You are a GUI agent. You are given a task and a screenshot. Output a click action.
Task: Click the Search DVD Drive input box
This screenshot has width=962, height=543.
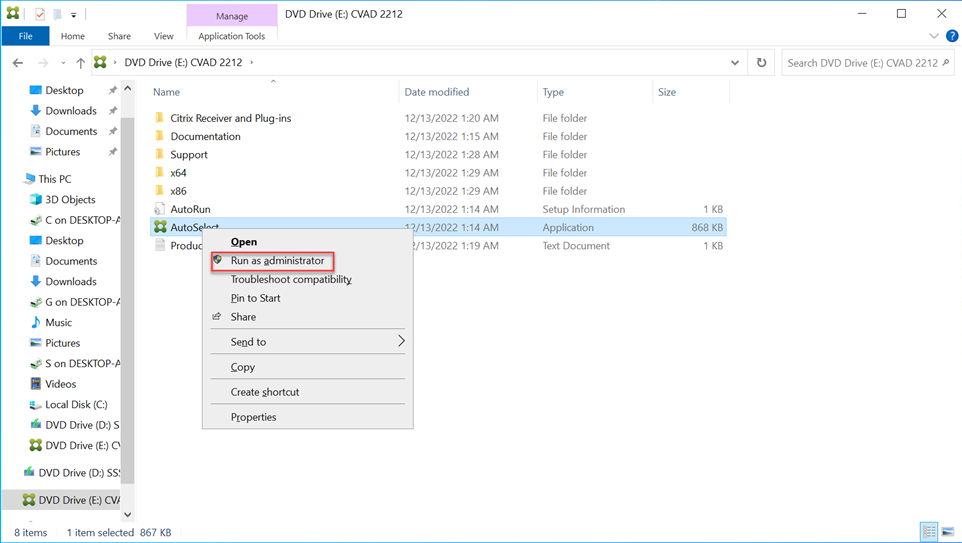point(861,63)
